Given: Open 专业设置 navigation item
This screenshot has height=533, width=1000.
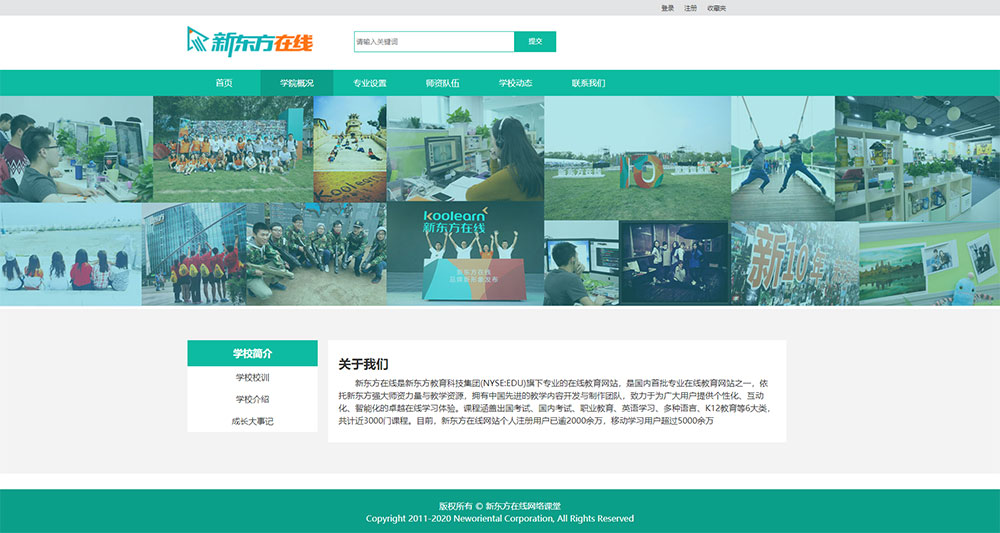Looking at the screenshot, I should (x=370, y=83).
